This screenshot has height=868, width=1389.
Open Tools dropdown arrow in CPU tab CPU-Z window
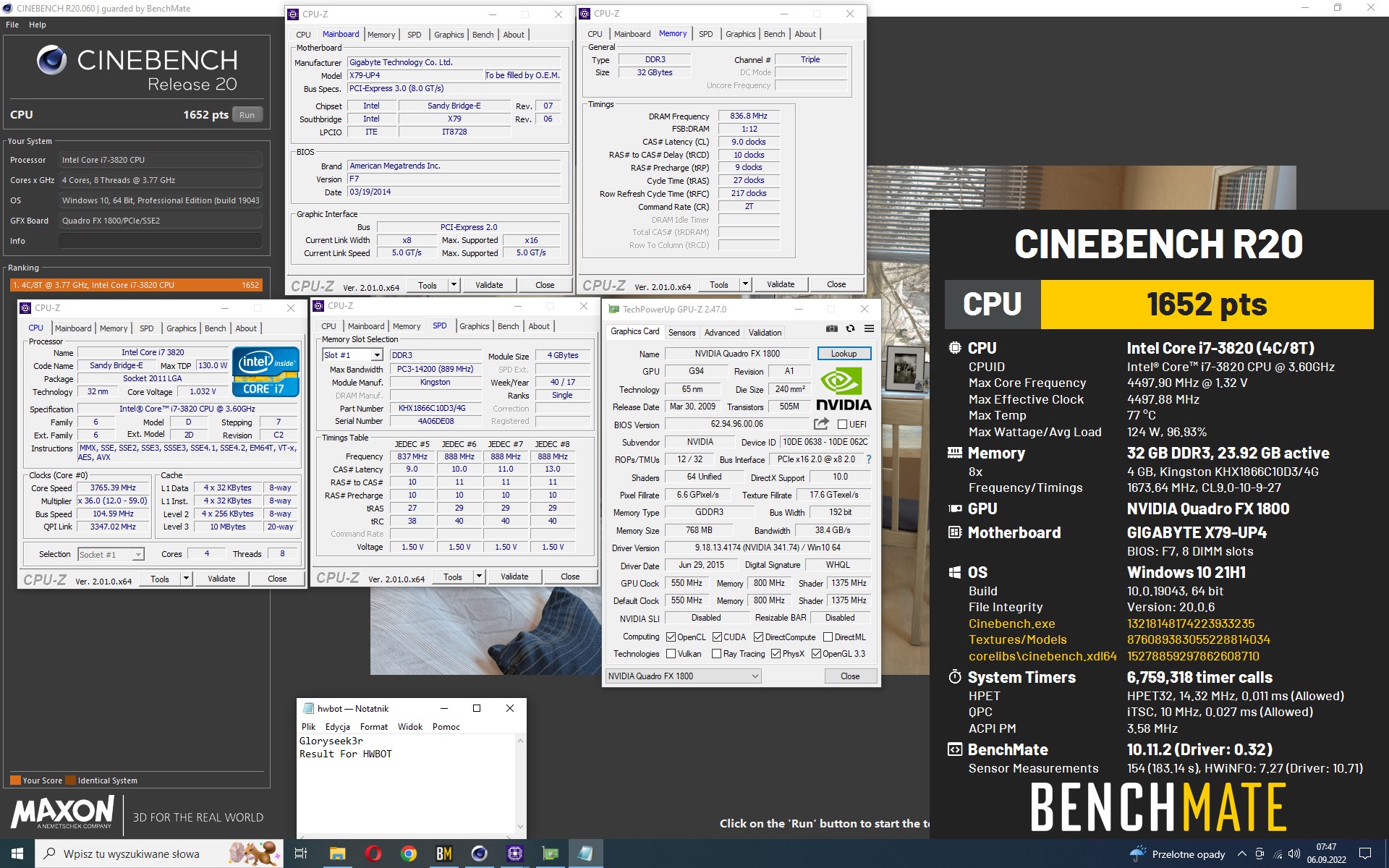click(x=186, y=579)
